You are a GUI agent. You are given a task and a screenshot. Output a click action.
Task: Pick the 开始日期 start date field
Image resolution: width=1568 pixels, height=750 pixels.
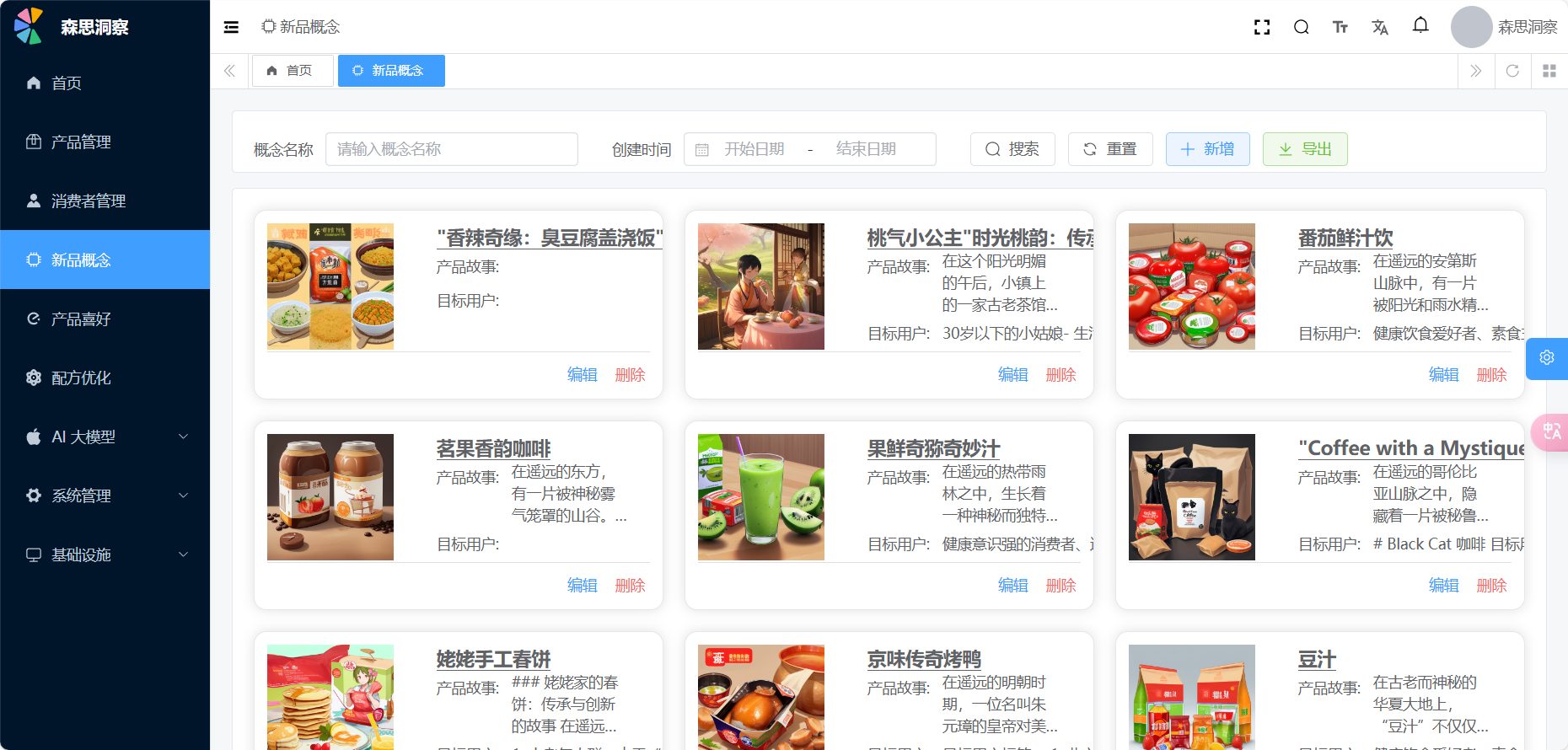tap(754, 149)
